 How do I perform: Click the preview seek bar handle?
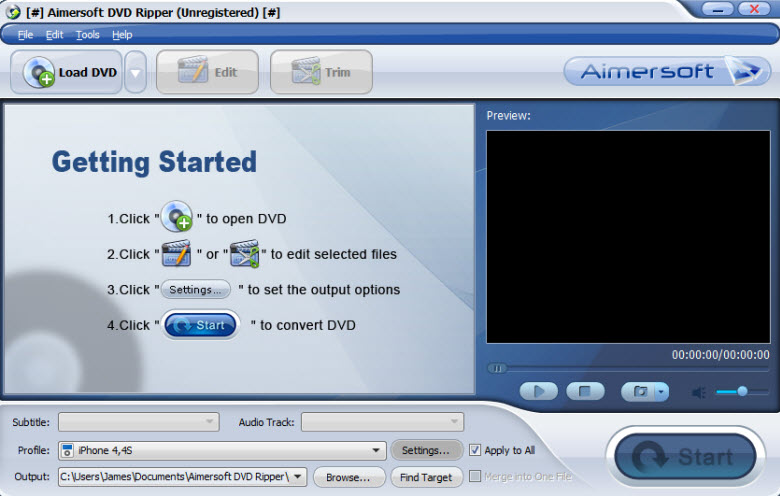(x=496, y=368)
